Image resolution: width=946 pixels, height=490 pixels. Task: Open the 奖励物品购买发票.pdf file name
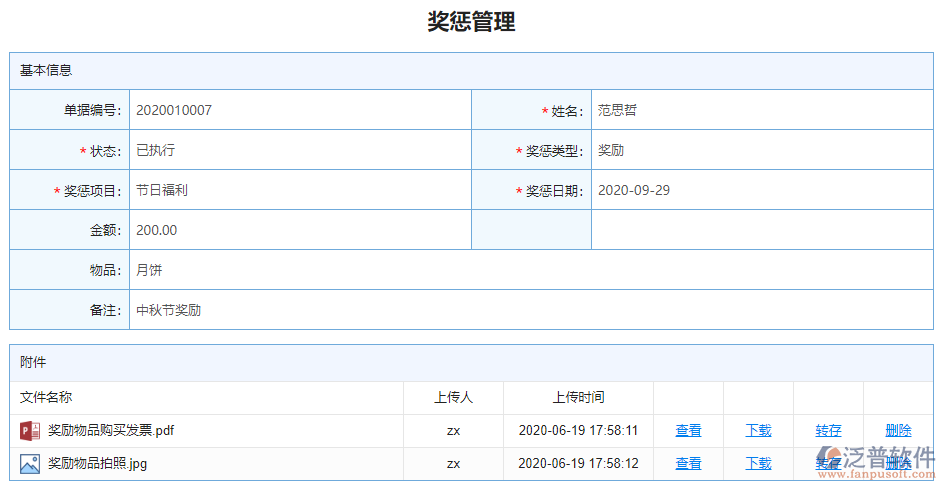(x=111, y=431)
